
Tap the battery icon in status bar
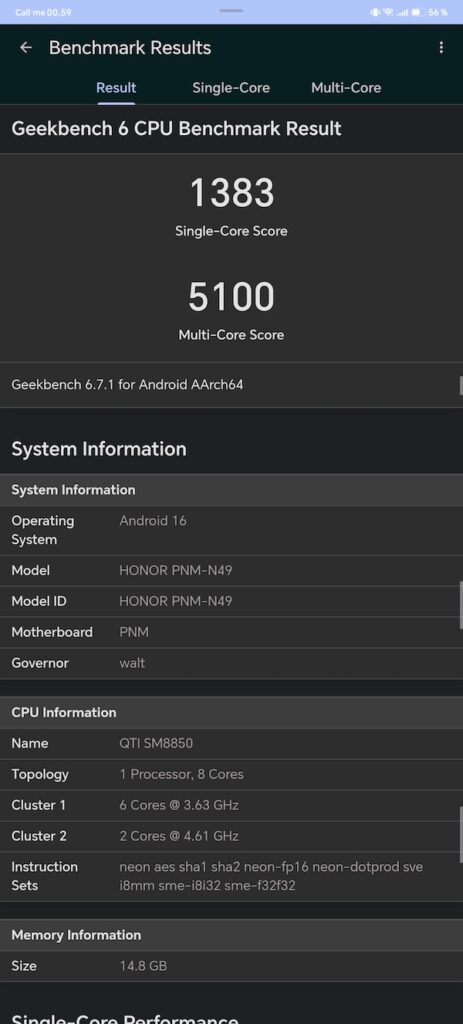tap(417, 12)
